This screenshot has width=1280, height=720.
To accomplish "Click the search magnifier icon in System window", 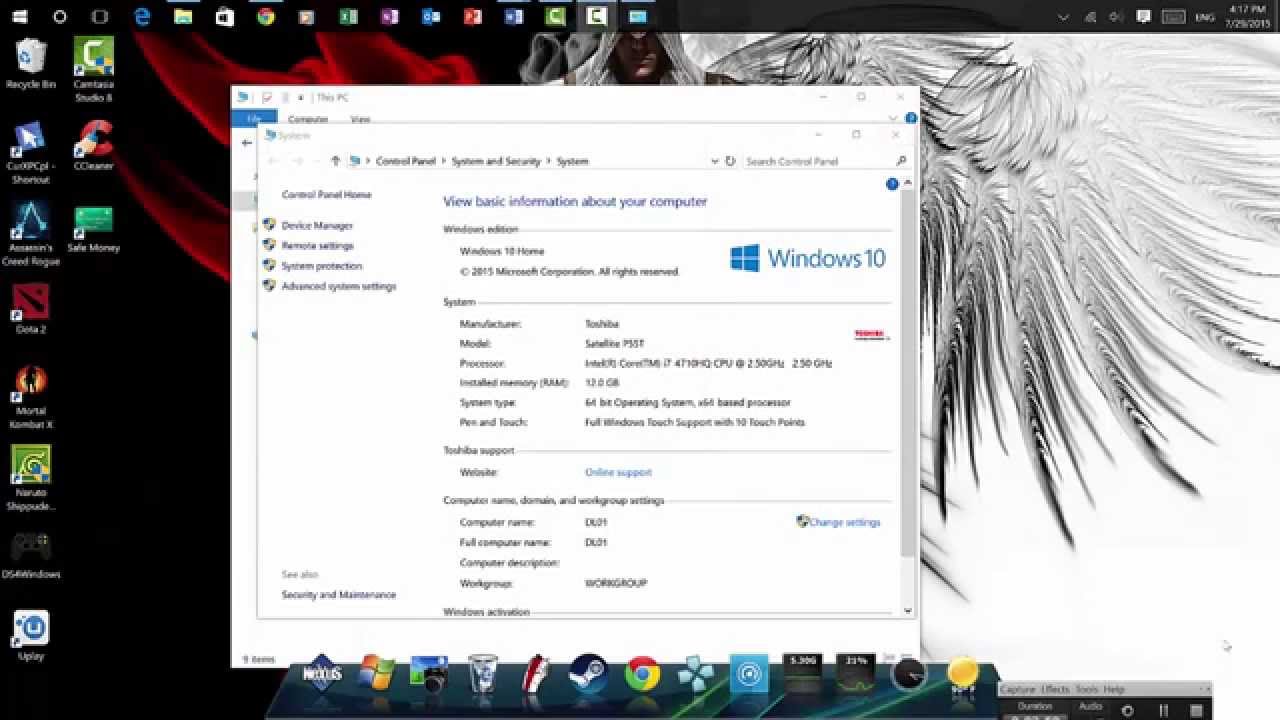I will click(900, 161).
